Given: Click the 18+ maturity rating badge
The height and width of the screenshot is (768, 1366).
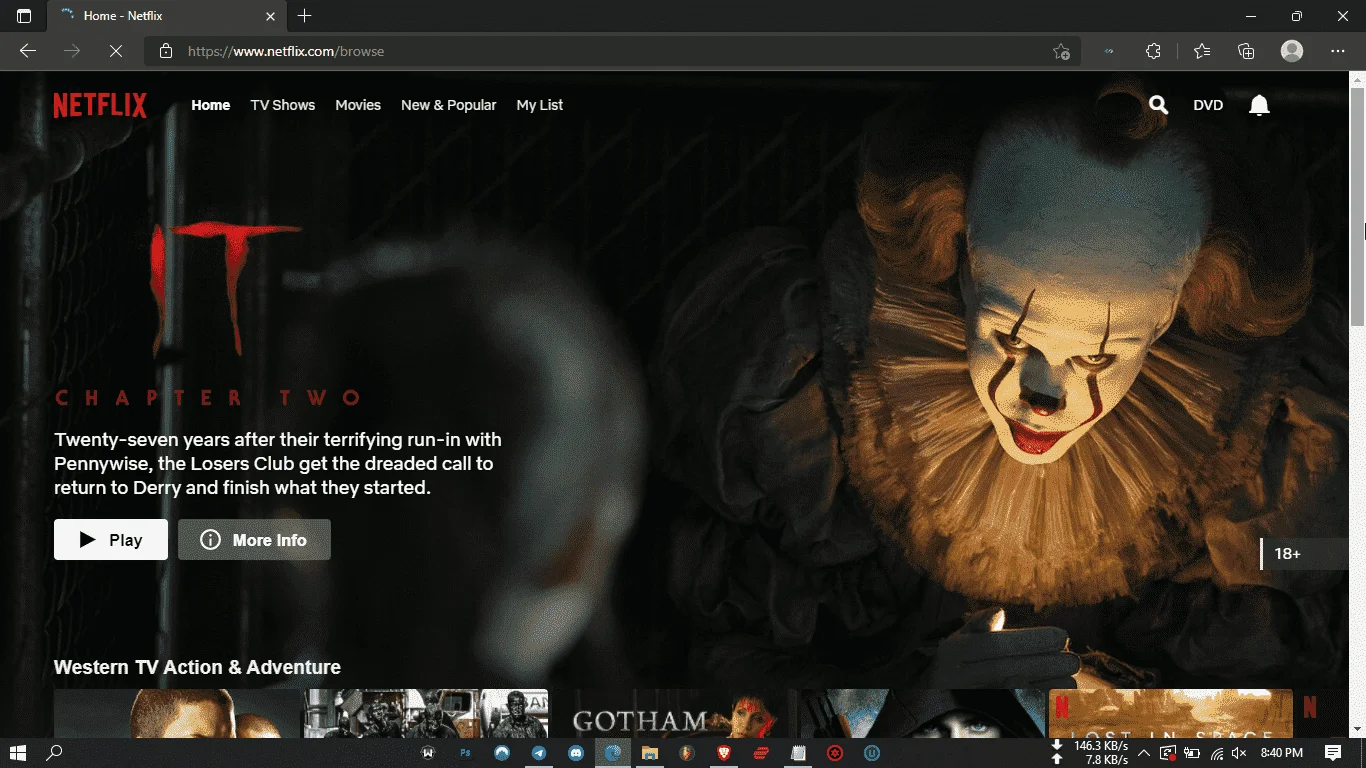Looking at the screenshot, I should click(1306, 554).
